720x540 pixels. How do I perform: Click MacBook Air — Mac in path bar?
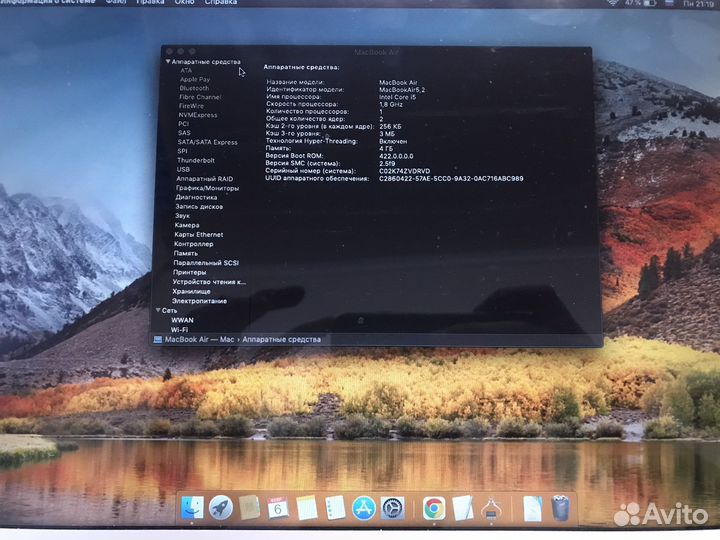pos(199,339)
